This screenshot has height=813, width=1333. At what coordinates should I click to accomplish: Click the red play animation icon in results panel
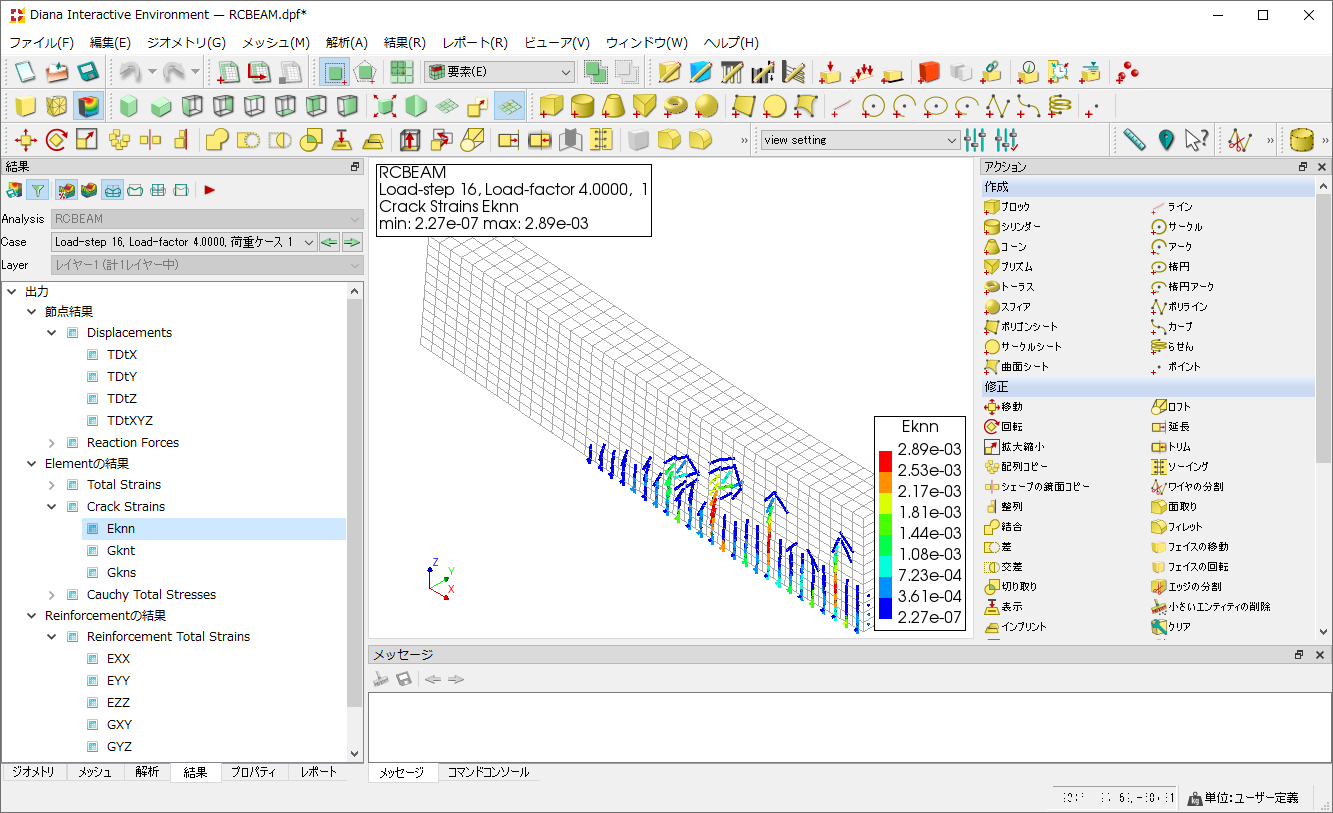point(210,189)
